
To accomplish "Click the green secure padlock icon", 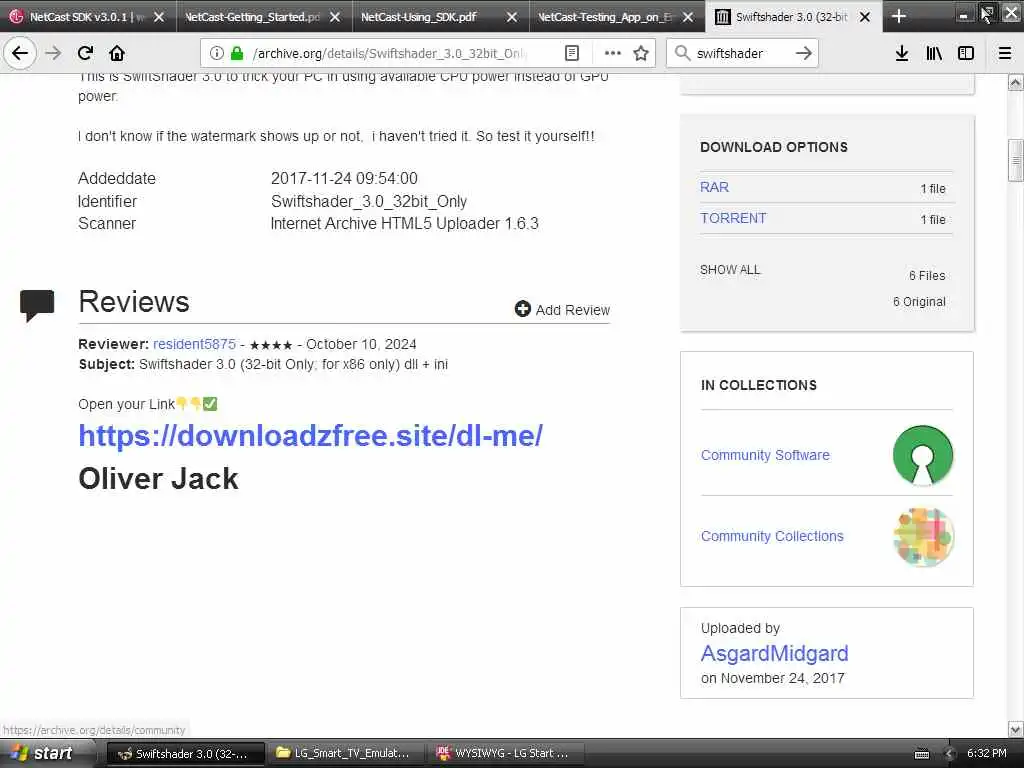I will point(237,54).
